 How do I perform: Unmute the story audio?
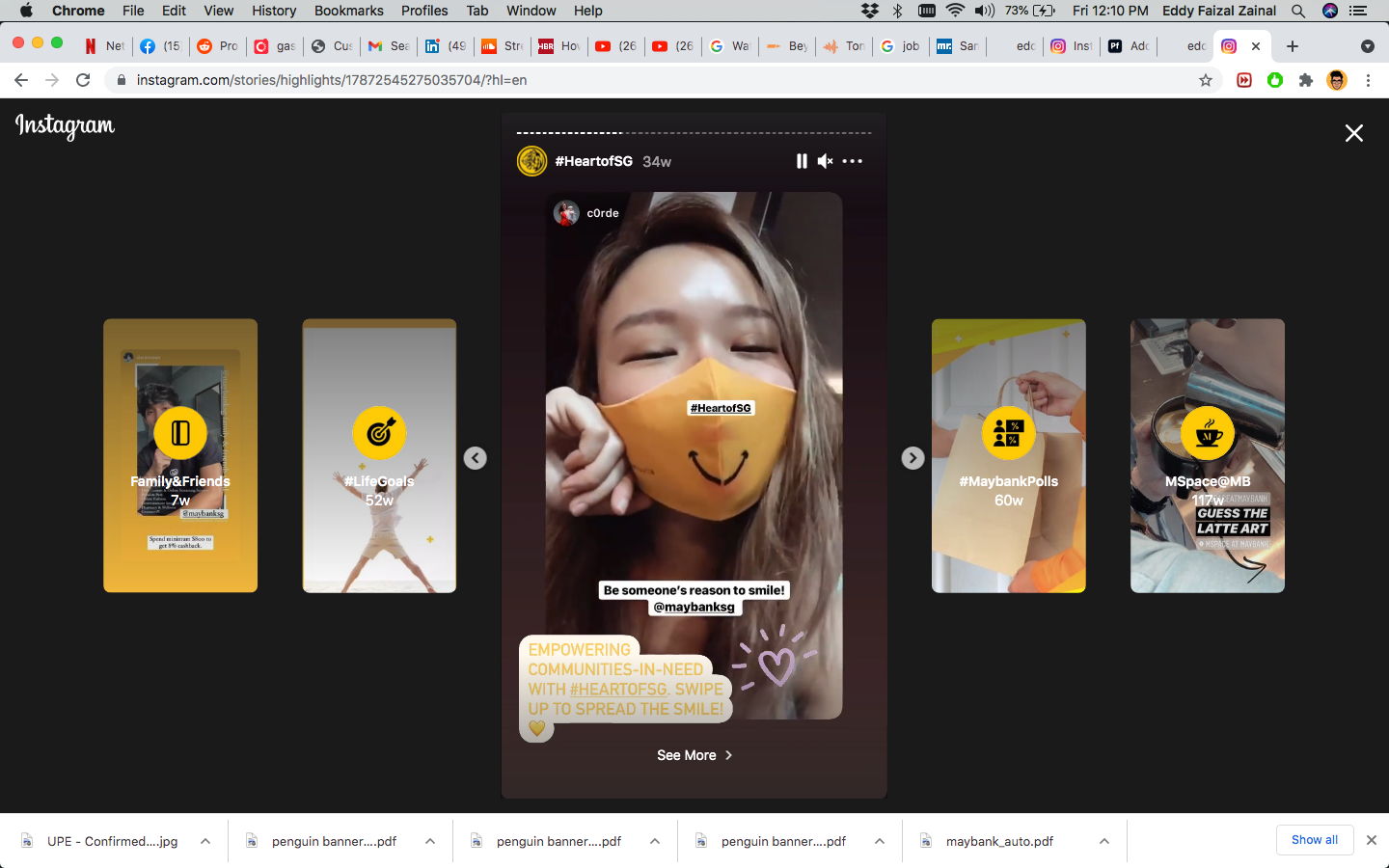(x=825, y=161)
